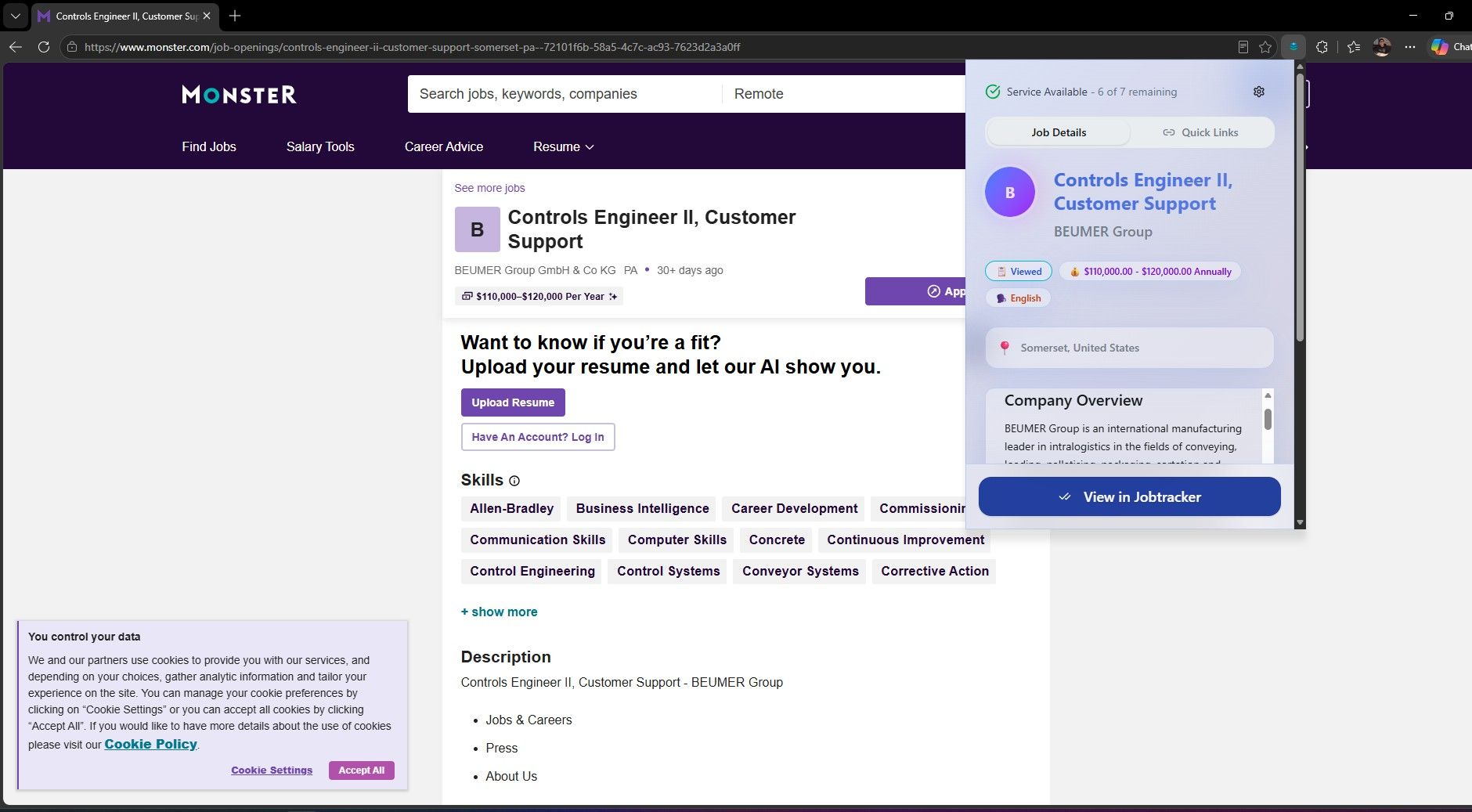1472x812 pixels.
Task: Select the Conveyor Systems skill tag
Action: click(x=800, y=571)
